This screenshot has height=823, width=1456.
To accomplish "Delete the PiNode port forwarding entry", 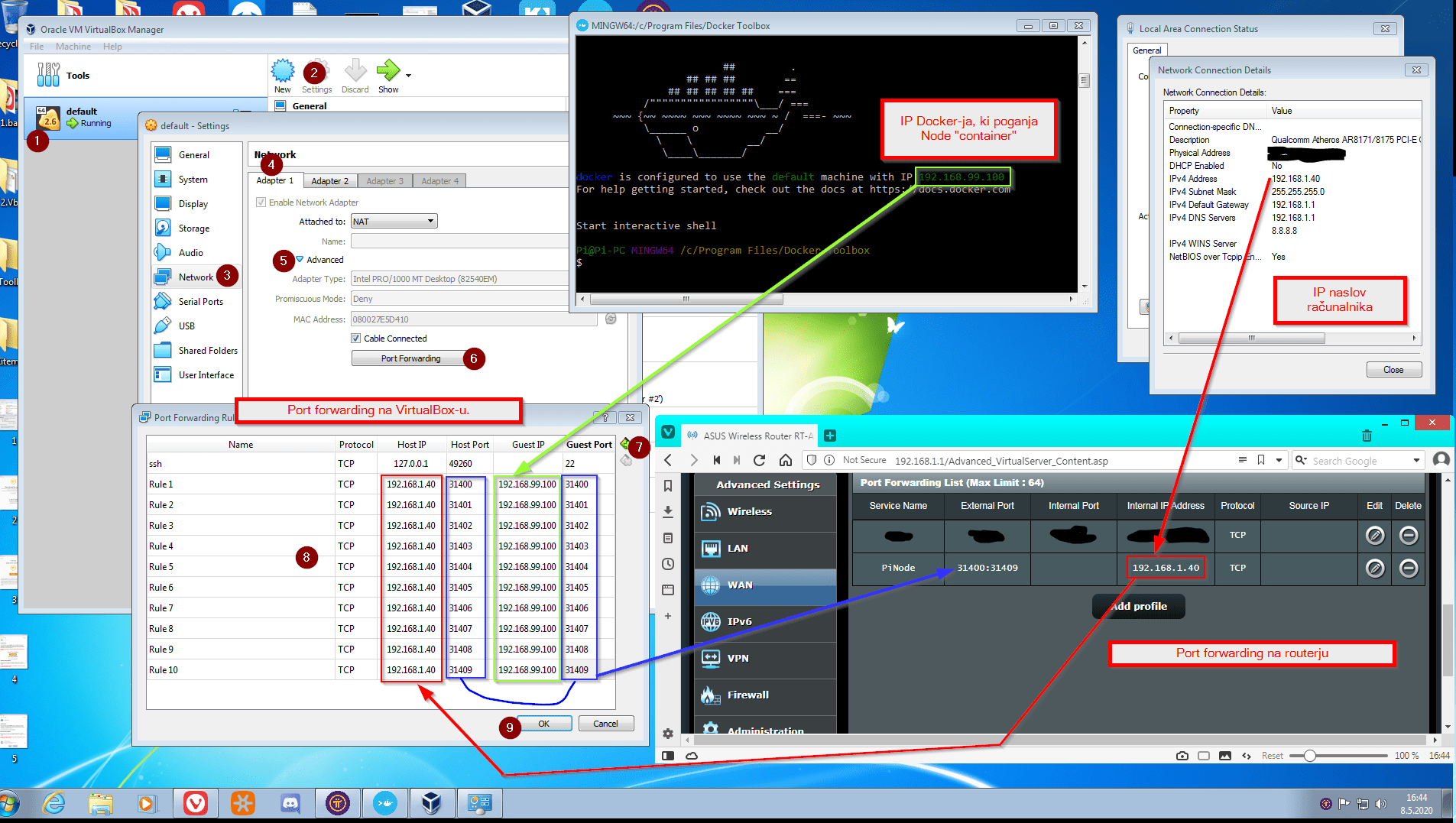I will pyautogui.click(x=1408, y=568).
